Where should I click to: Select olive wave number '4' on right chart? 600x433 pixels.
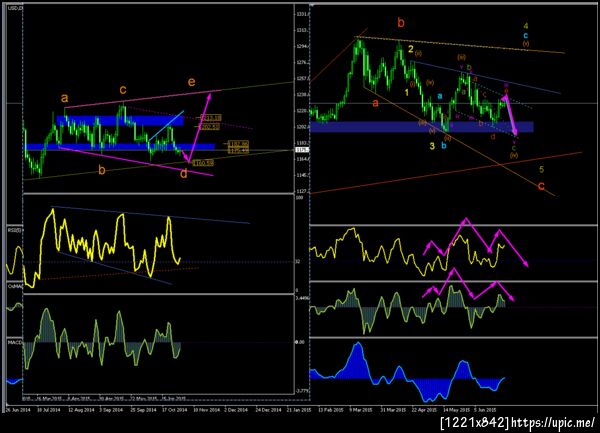[x=526, y=26]
